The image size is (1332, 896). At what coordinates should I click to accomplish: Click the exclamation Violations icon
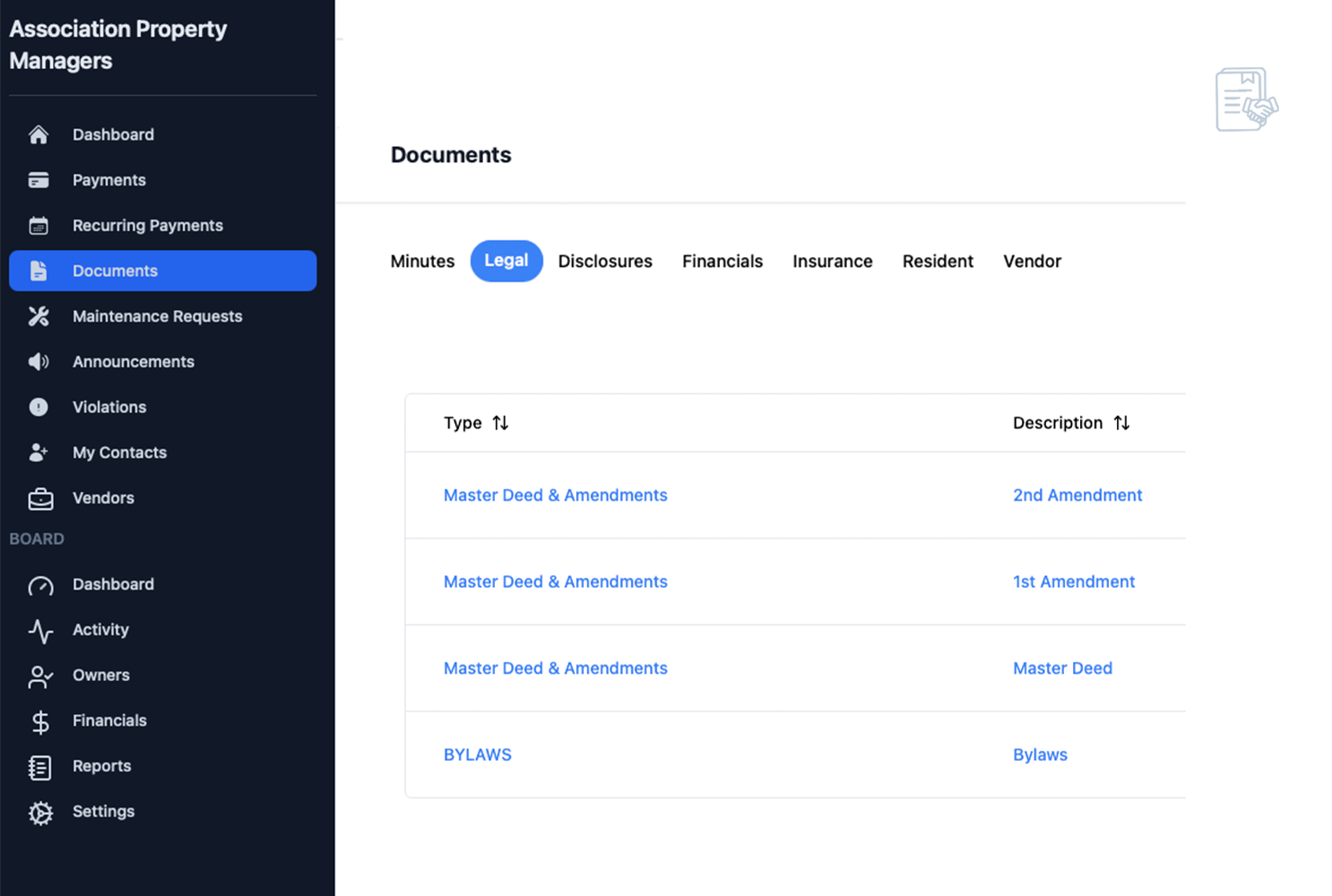coord(39,407)
